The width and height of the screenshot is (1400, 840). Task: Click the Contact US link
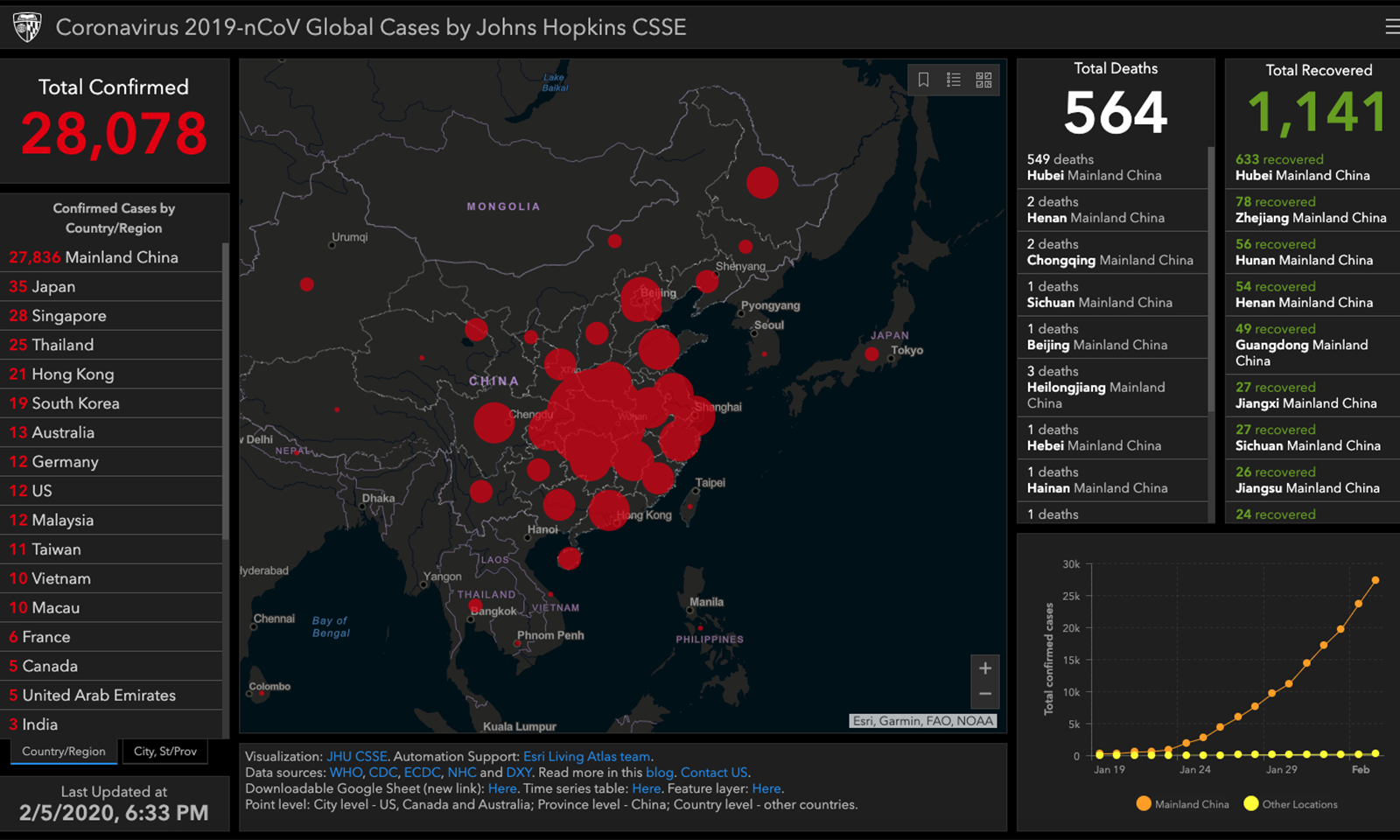click(x=714, y=773)
